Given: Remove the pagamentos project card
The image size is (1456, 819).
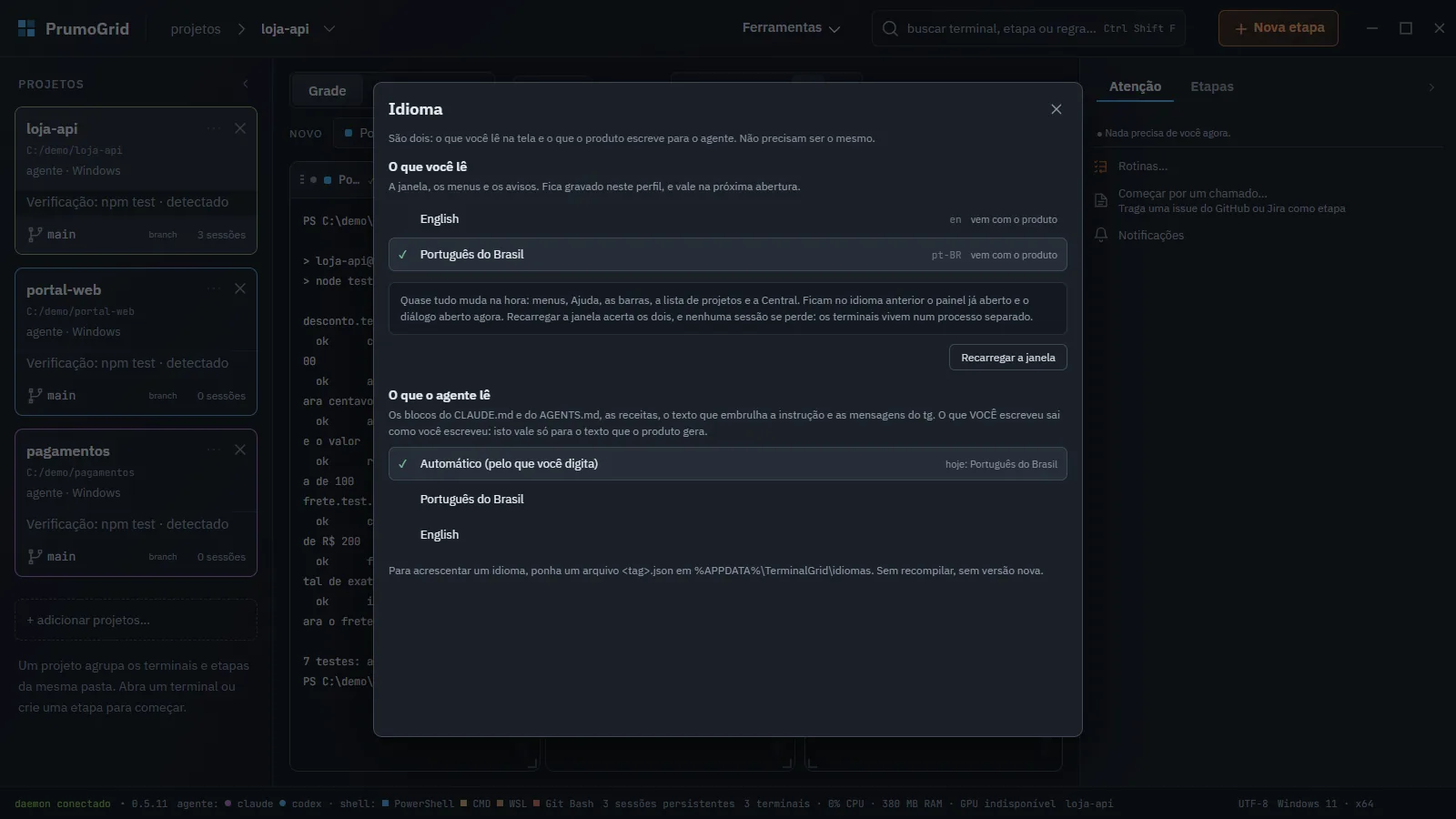Looking at the screenshot, I should coord(240,450).
